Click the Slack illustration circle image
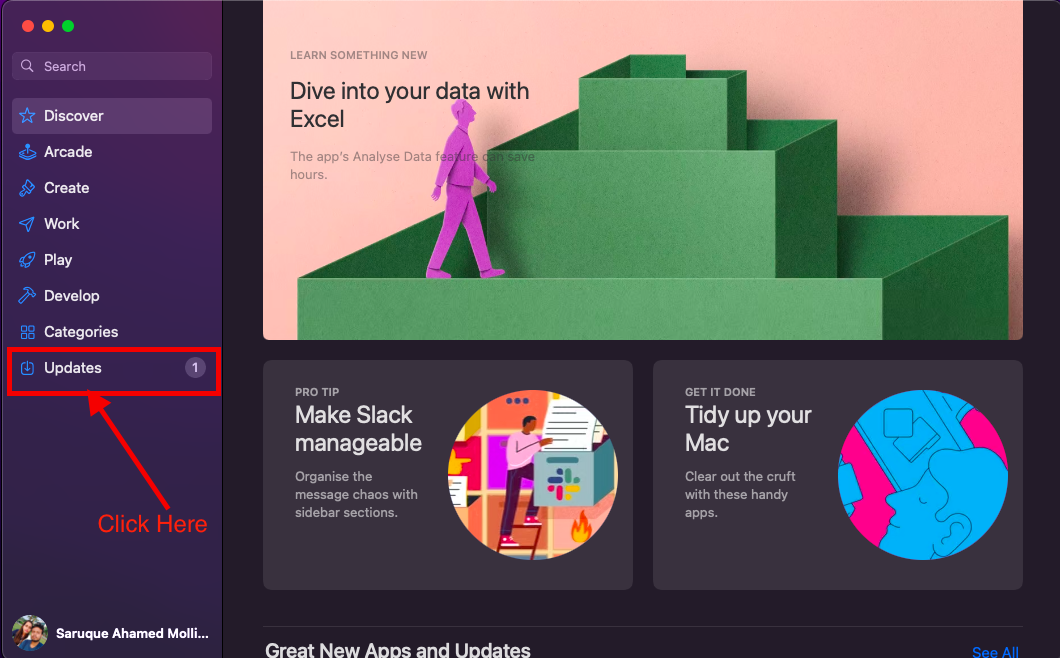 (532, 474)
